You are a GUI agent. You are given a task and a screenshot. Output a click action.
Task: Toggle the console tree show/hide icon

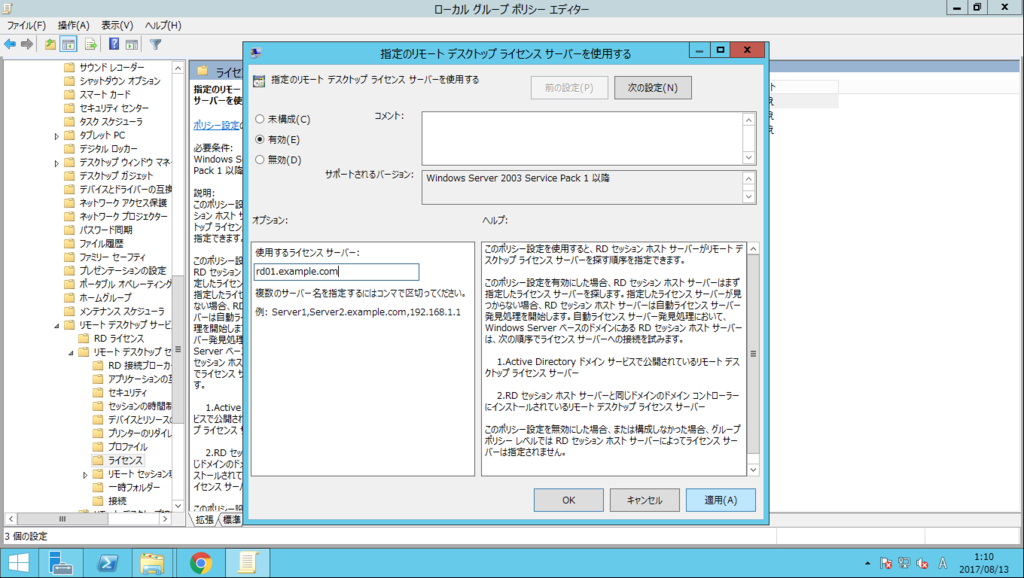click(68, 43)
